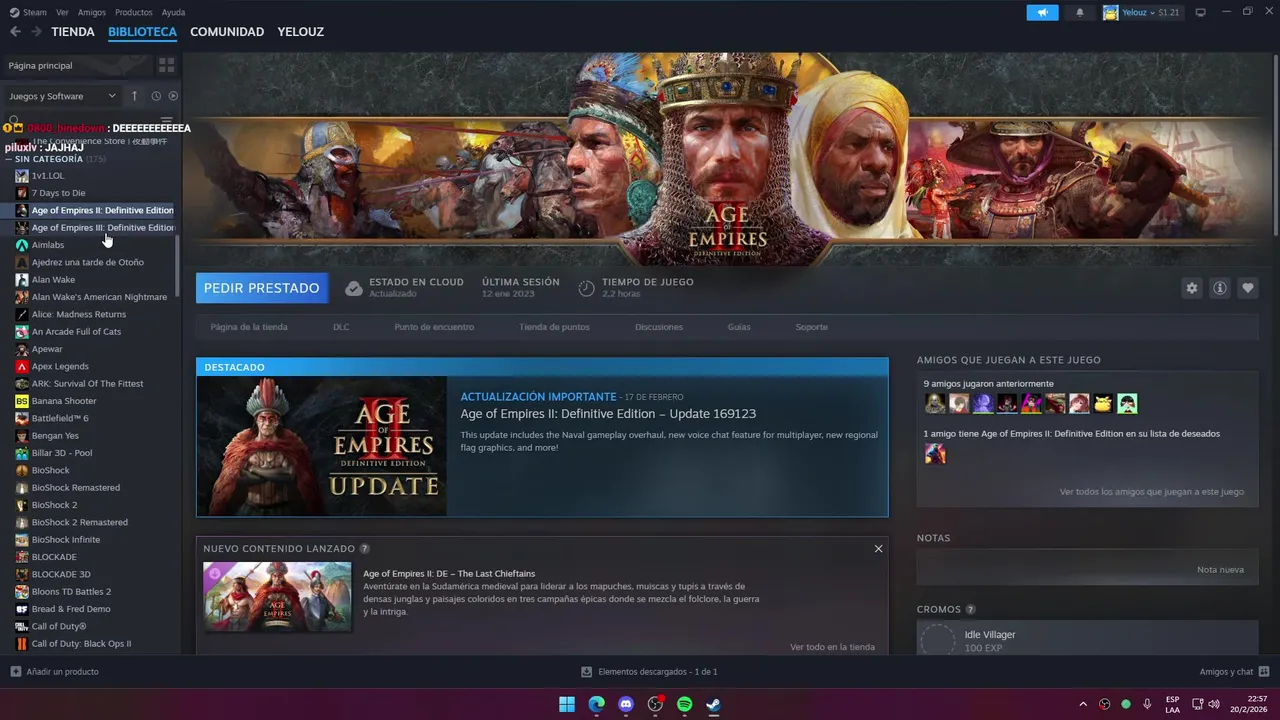Open the Productos menu
This screenshot has width=1280, height=720.
[134, 12]
